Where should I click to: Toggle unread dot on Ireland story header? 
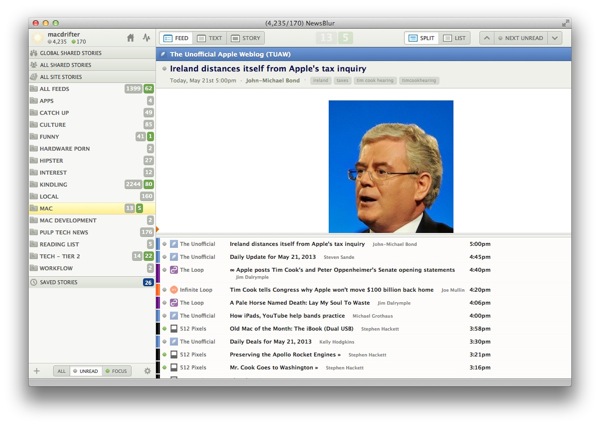[164, 69]
